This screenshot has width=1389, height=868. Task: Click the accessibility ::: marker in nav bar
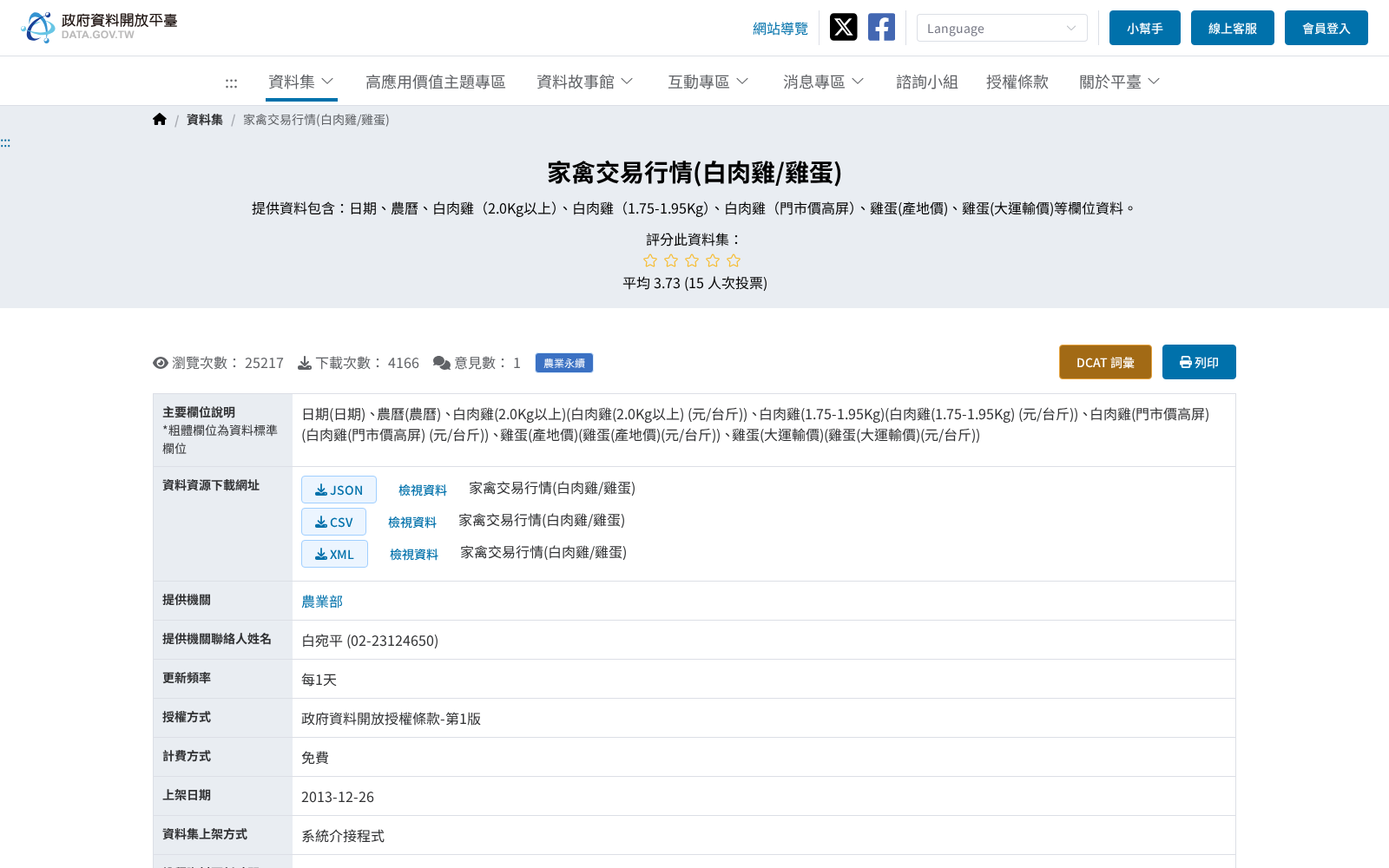[x=231, y=83]
